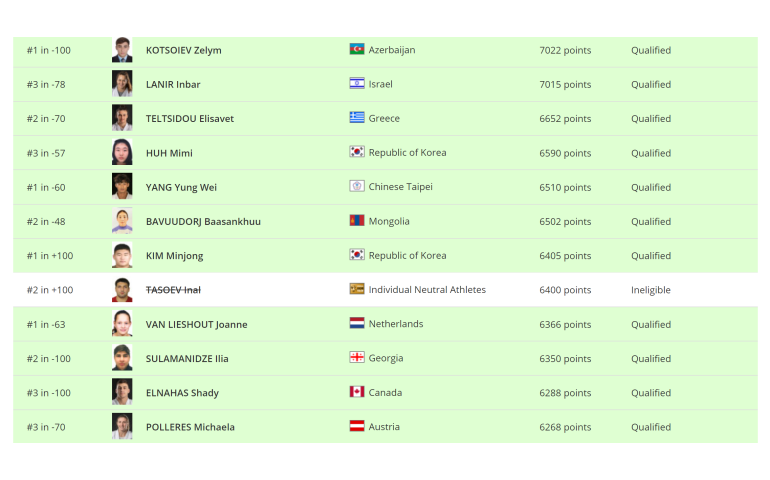Open KOTSOIEV Zelym's profile photo
770x480 pixels.
coord(122,50)
